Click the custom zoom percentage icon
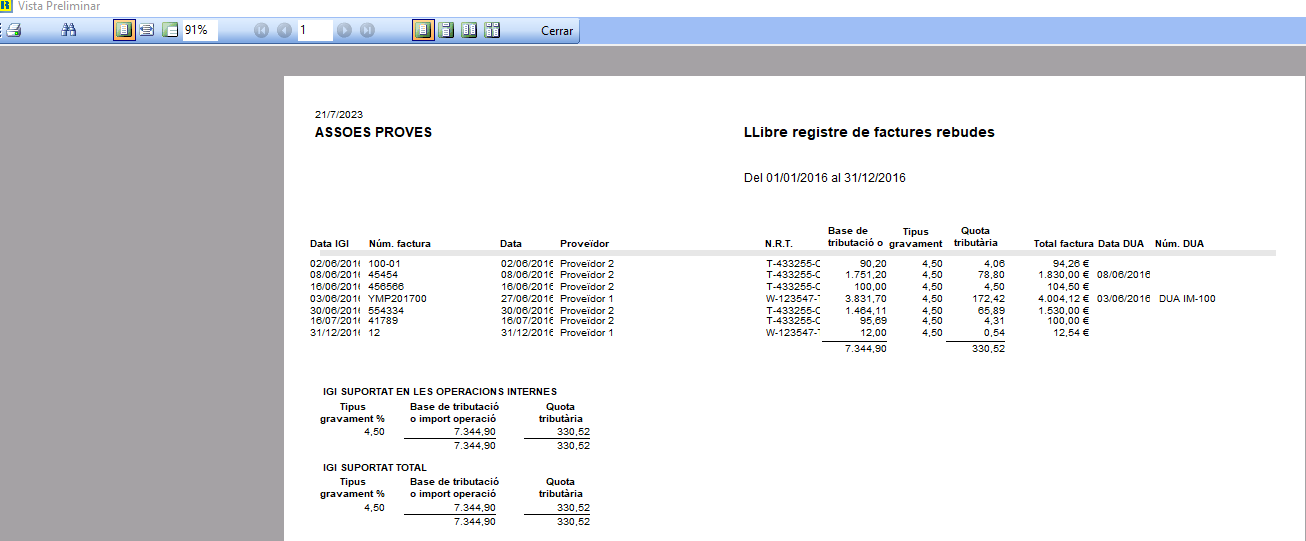Image resolution: width=1306 pixels, height=541 pixels. point(170,30)
